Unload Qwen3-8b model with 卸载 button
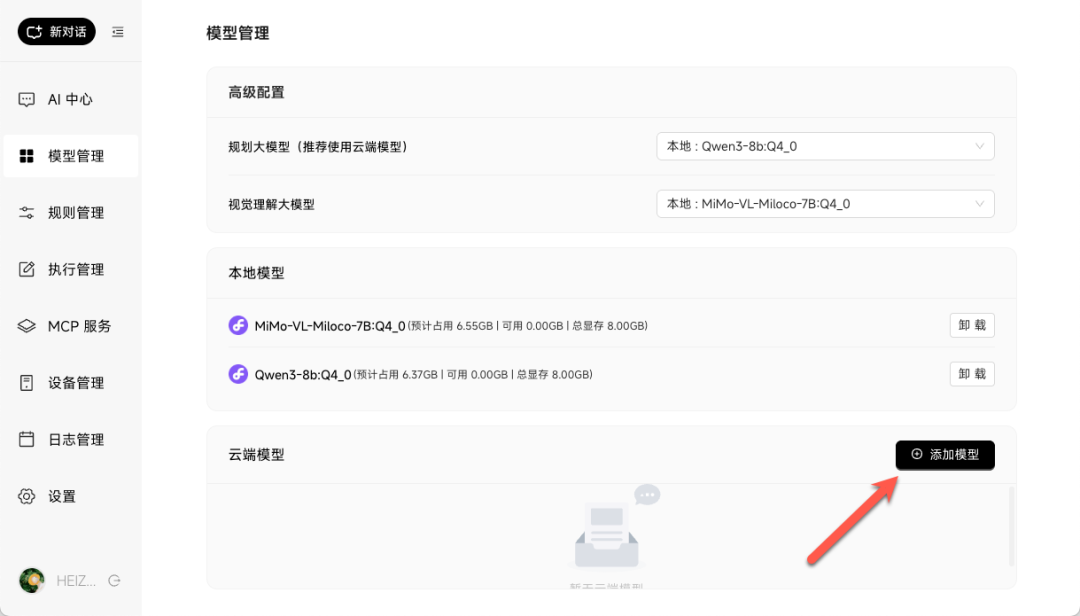This screenshot has width=1080, height=616. [x=971, y=374]
